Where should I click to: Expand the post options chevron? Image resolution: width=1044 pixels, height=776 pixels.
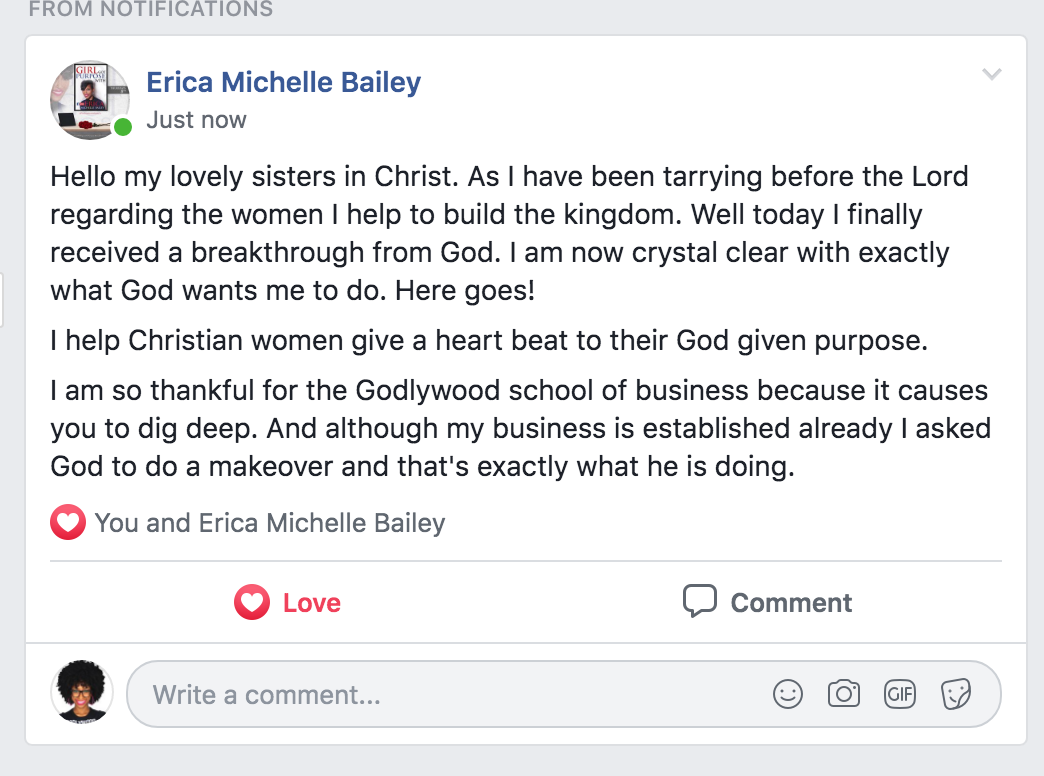click(992, 74)
